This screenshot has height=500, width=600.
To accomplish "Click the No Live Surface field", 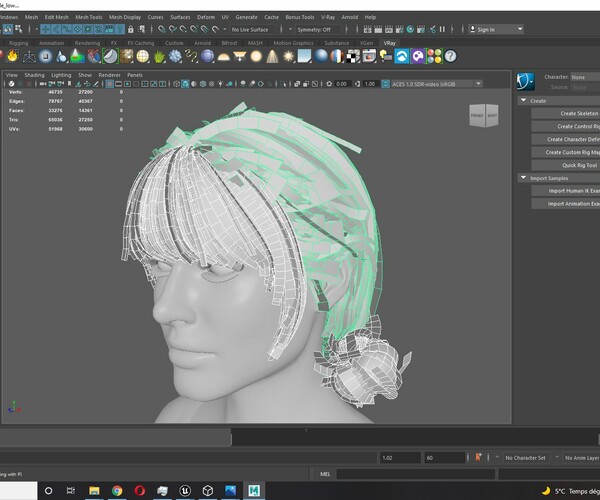I will tap(252, 29).
